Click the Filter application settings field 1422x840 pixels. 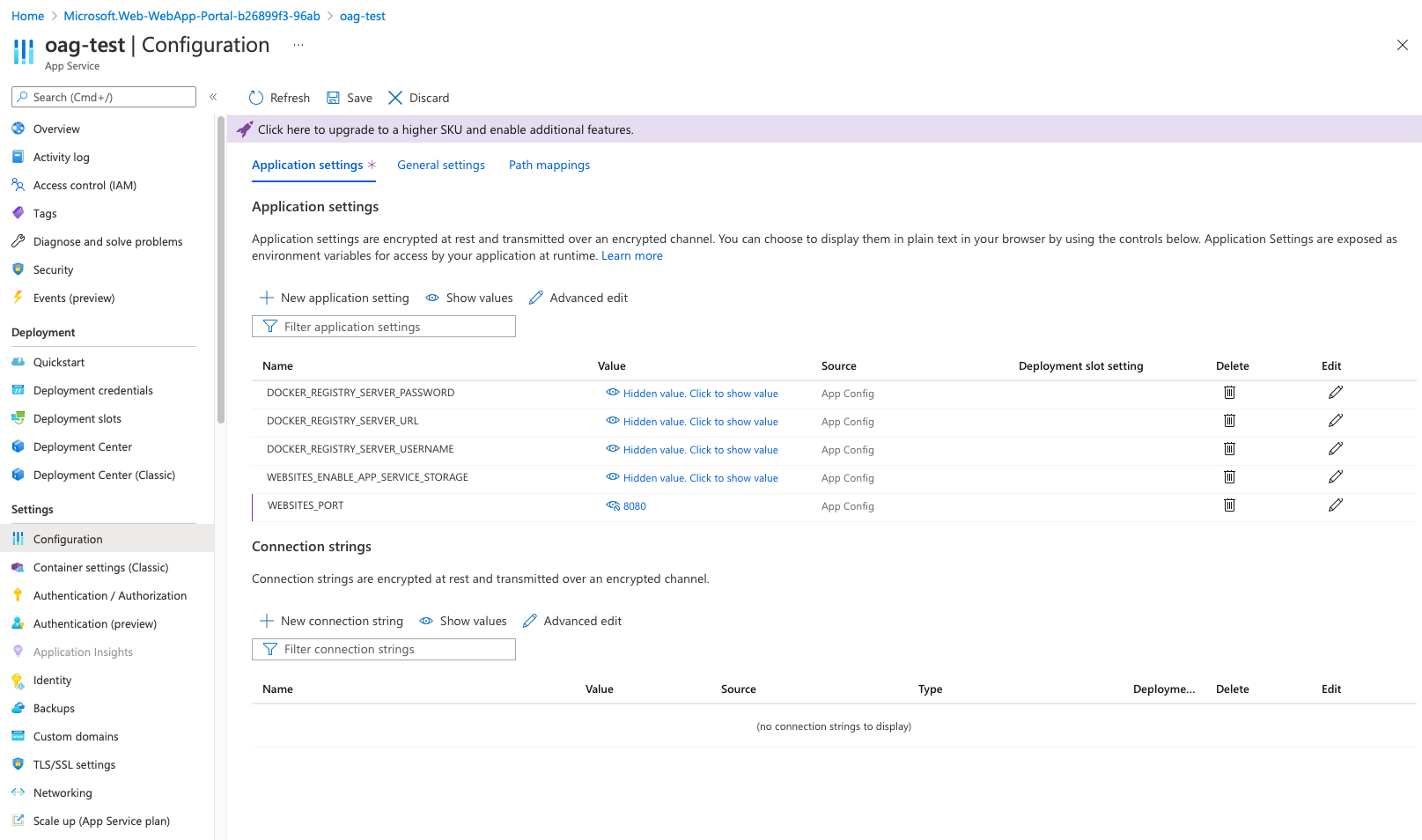click(x=384, y=327)
